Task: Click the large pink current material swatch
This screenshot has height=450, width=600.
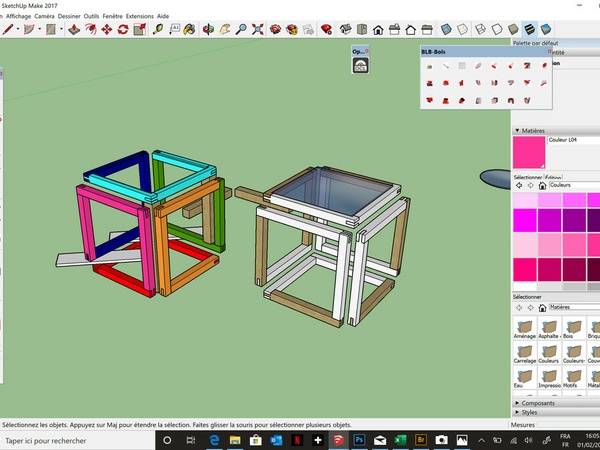Action: 529,153
